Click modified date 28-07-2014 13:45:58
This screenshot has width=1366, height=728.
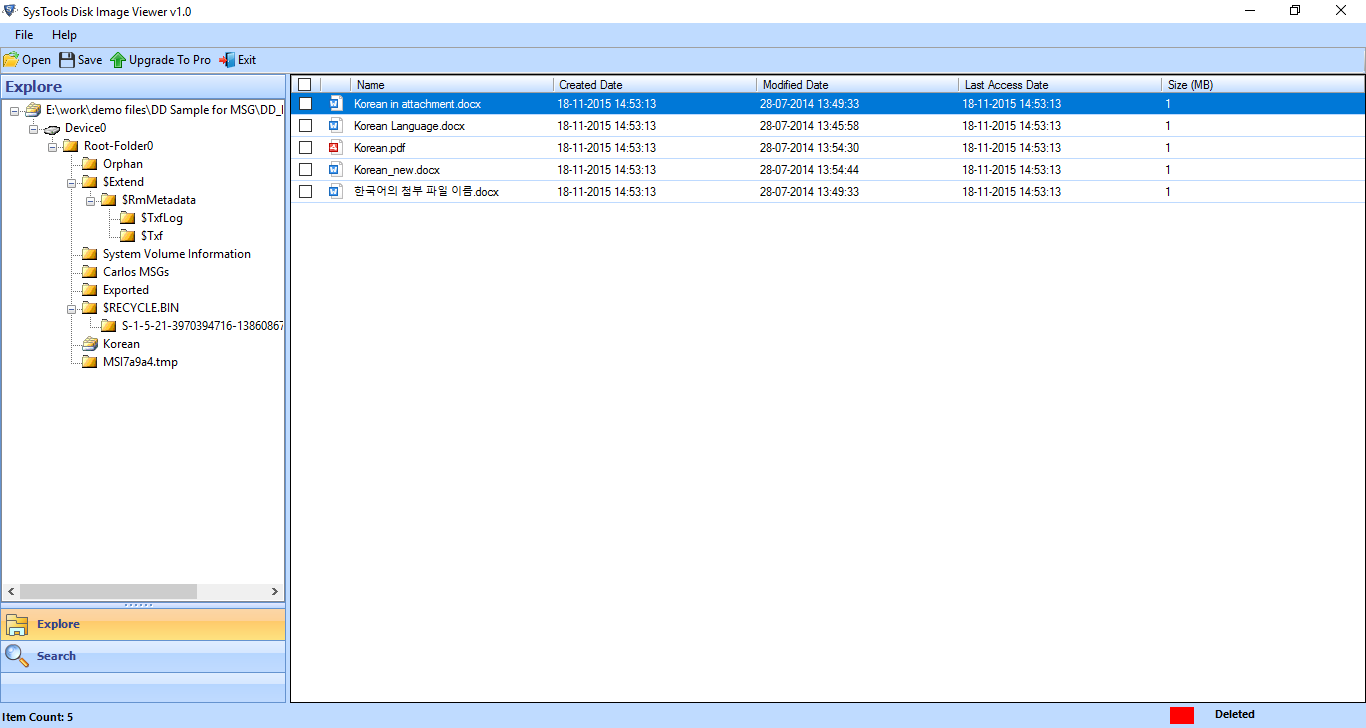809,126
